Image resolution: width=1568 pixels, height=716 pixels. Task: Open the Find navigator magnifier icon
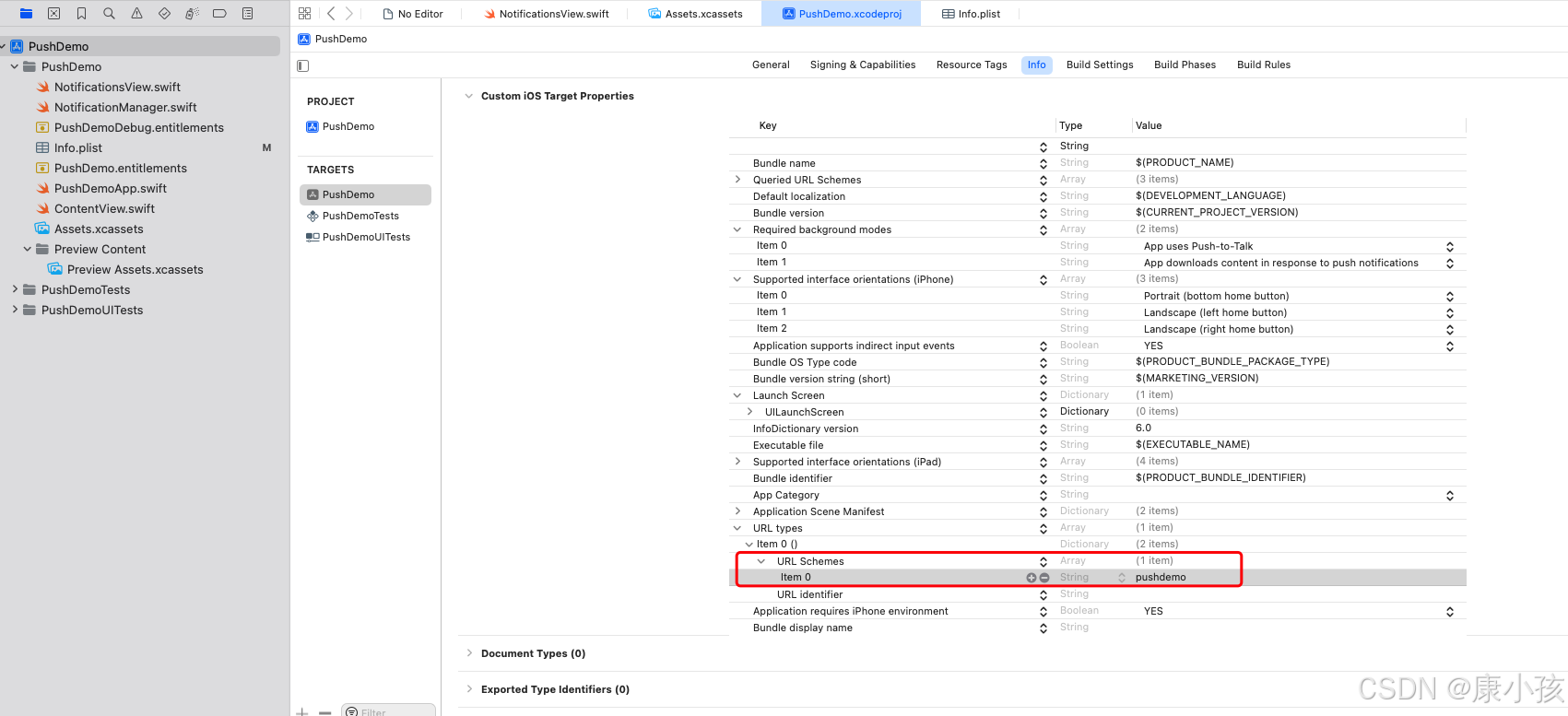(x=109, y=14)
